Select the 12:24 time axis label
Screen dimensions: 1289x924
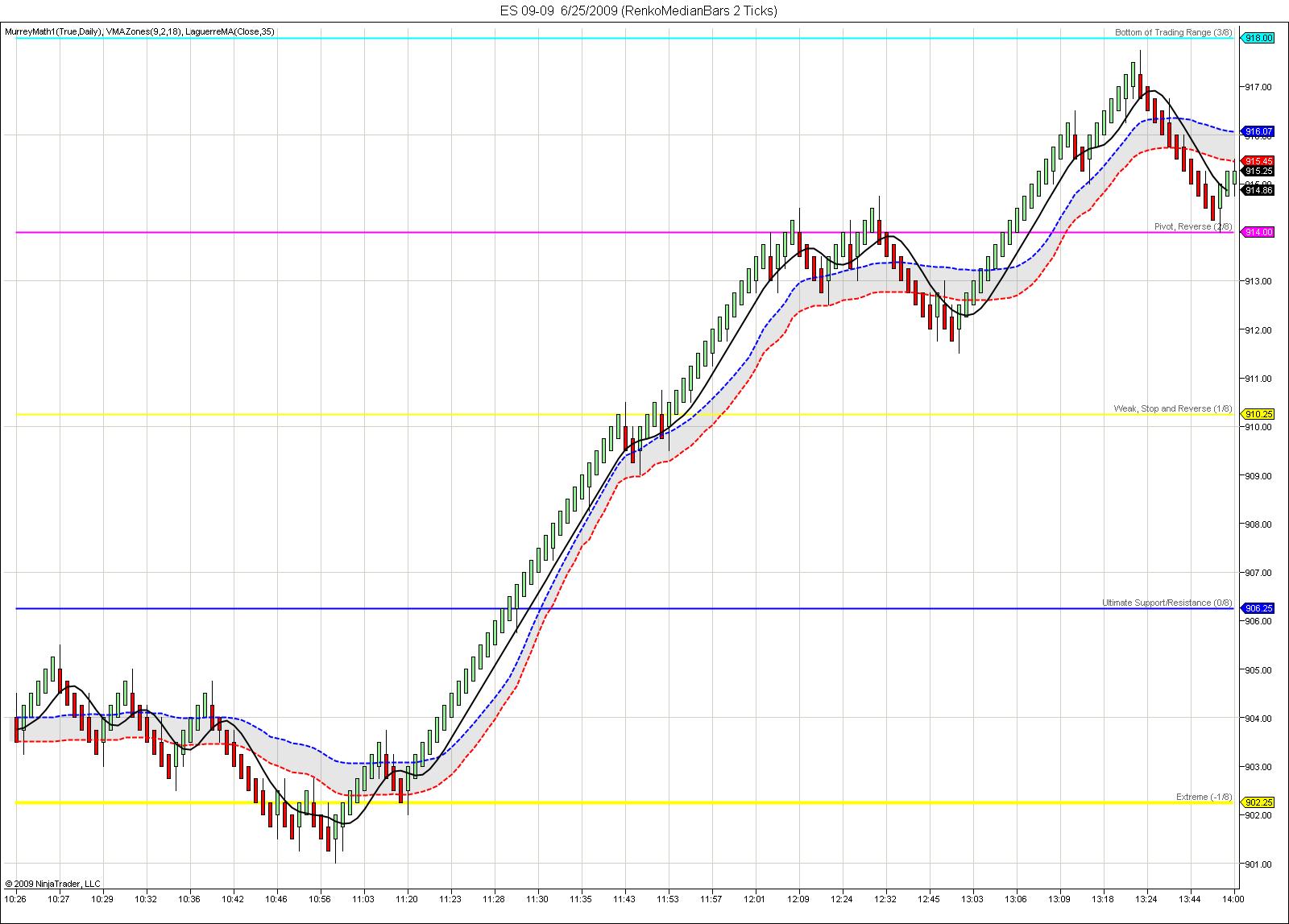click(842, 899)
